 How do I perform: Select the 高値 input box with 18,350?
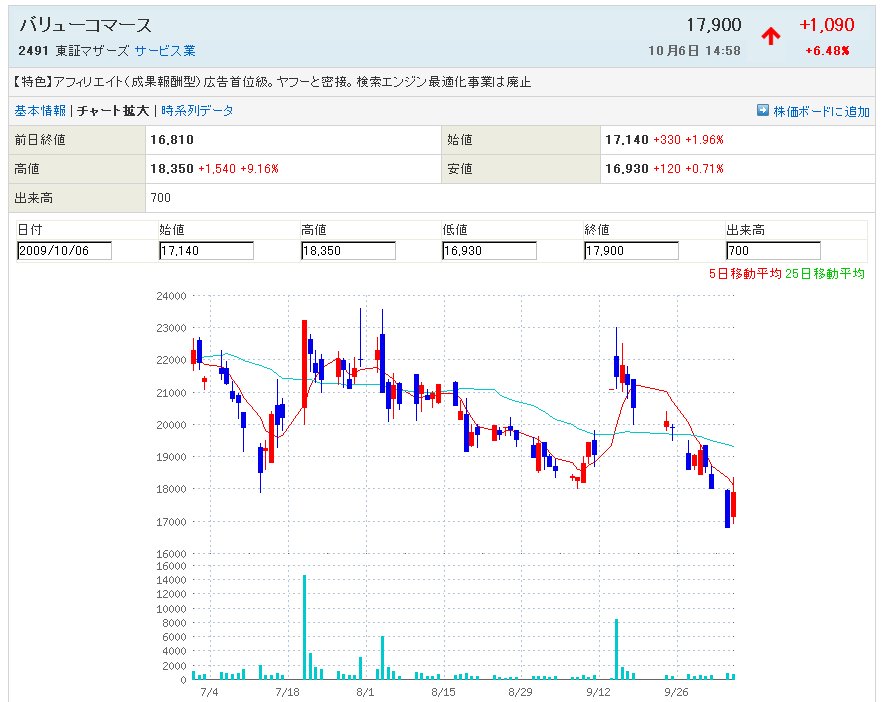tap(348, 250)
